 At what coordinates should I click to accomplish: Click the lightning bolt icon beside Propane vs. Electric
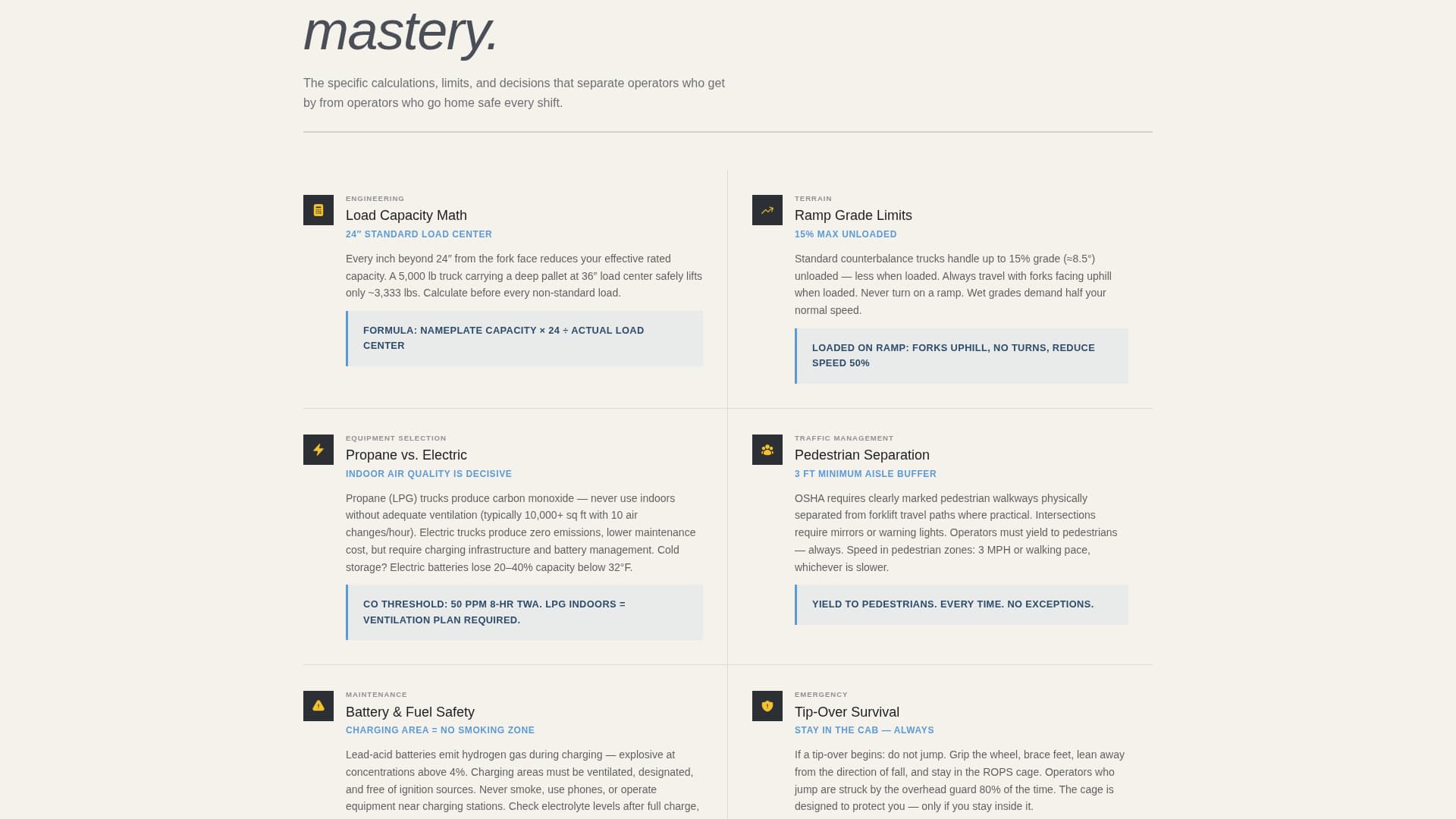pos(318,450)
